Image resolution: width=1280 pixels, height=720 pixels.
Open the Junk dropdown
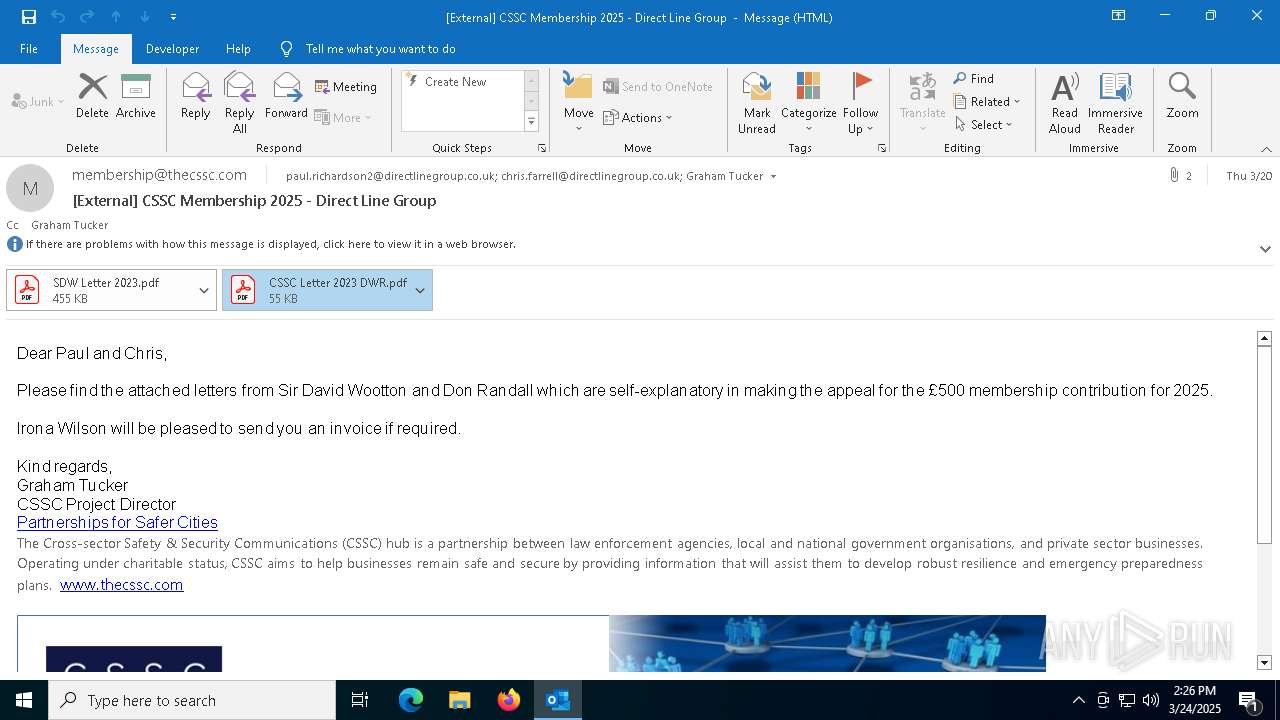tap(38, 102)
